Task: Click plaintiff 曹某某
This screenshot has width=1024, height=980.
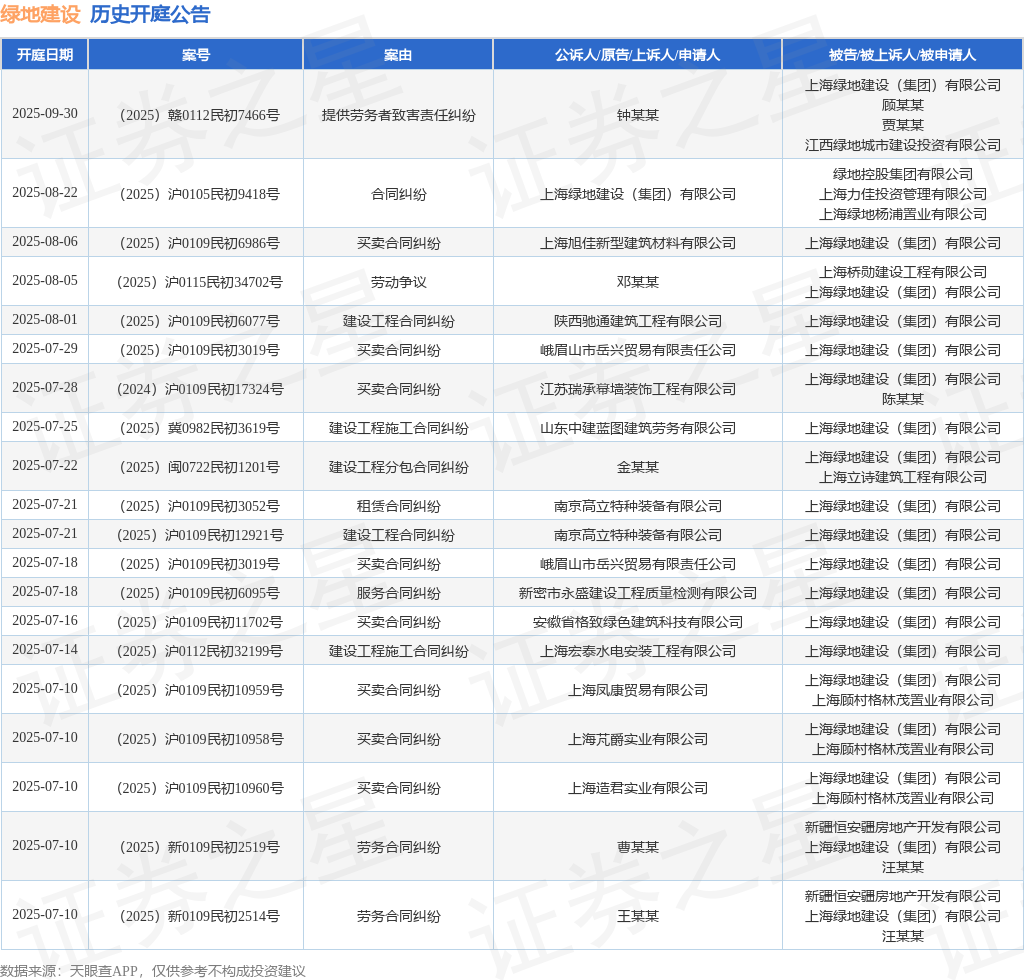Action: point(637,847)
